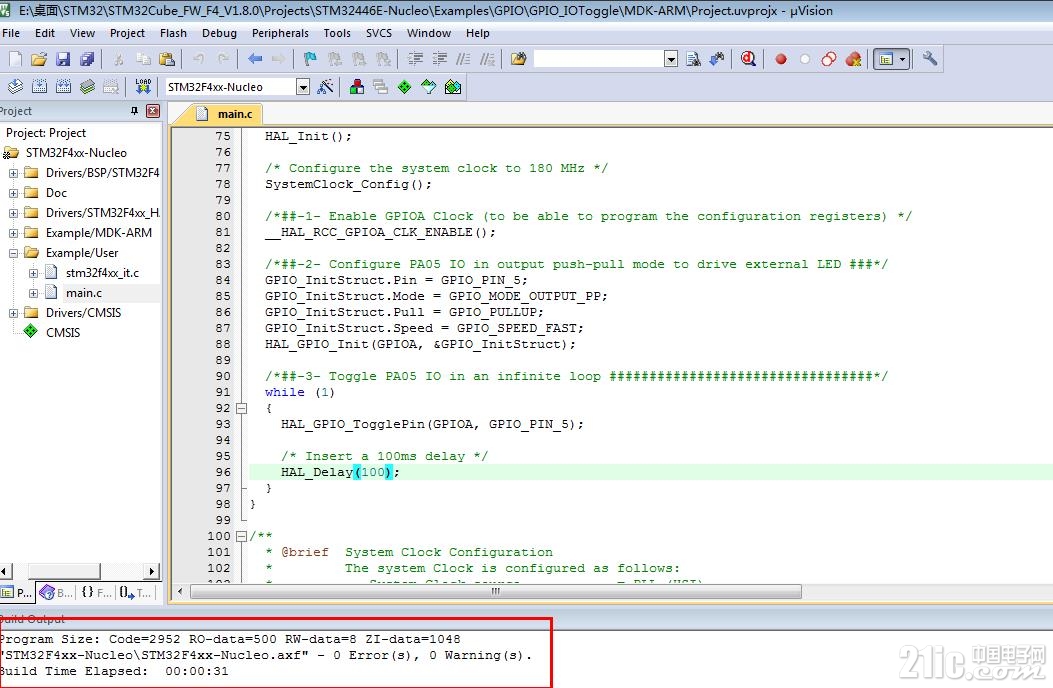Viewport: 1053px width, 688px height.
Task: Download code to flash with LOAD
Action: pos(143,87)
